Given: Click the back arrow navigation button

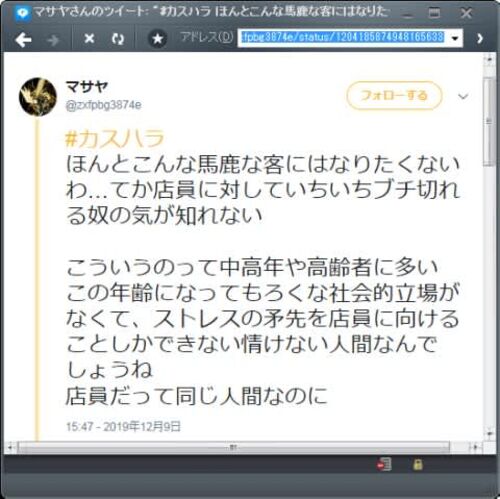Looking at the screenshot, I should [x=23, y=40].
